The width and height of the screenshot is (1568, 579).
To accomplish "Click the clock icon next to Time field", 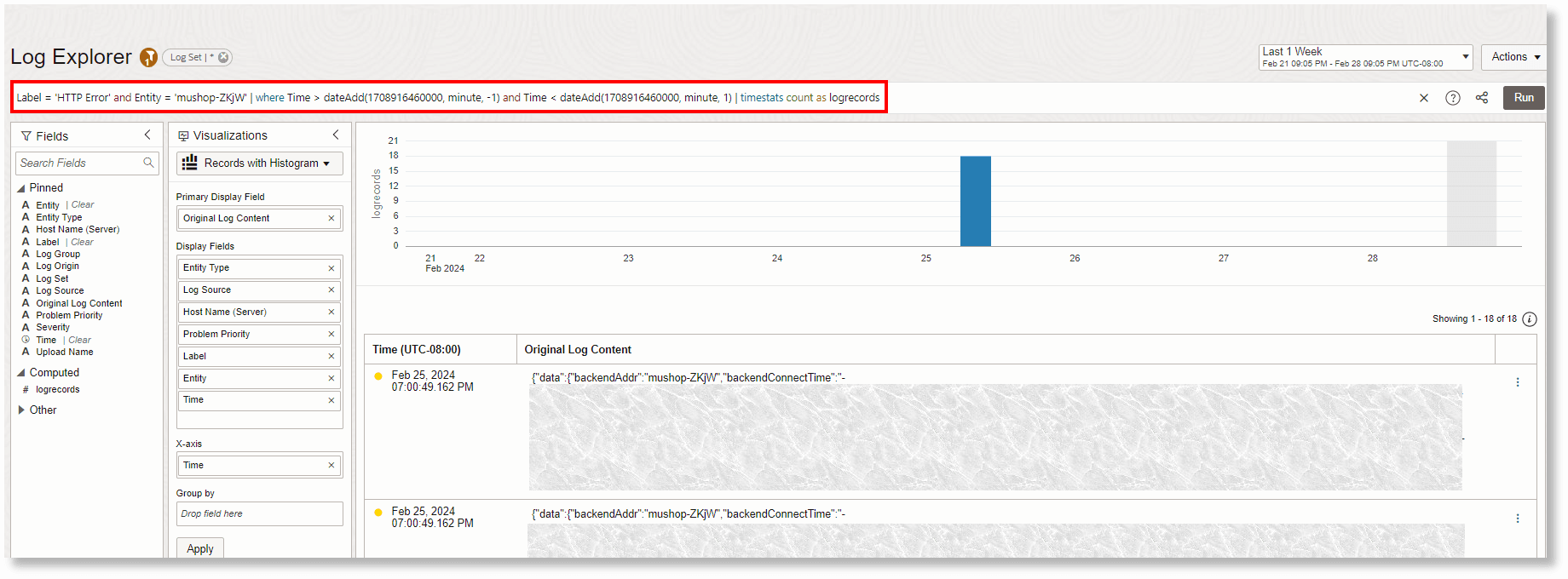I will [26, 340].
